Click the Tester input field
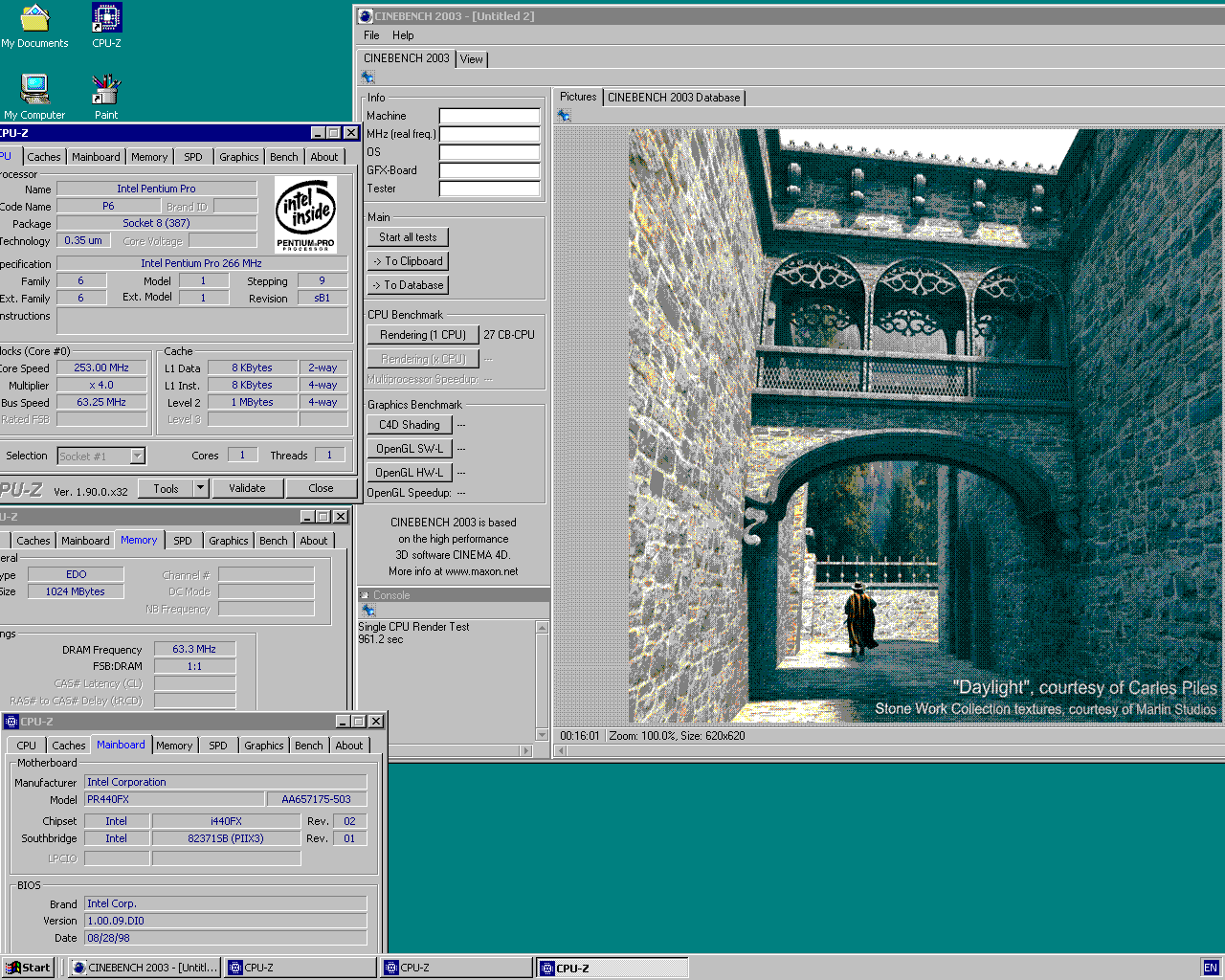Screen dimensions: 1225x980 coord(490,189)
